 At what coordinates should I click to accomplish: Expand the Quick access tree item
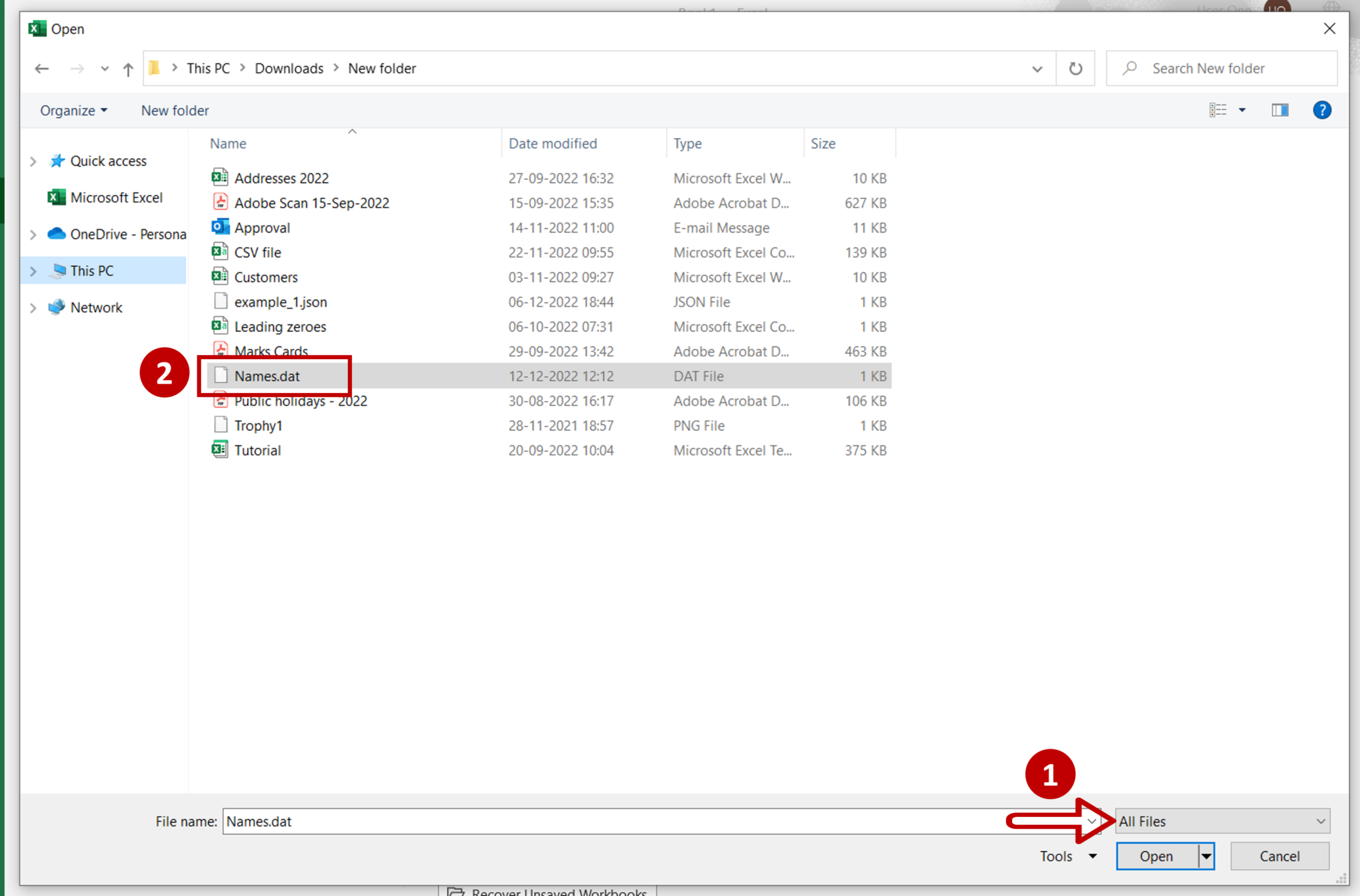pyautogui.click(x=33, y=161)
